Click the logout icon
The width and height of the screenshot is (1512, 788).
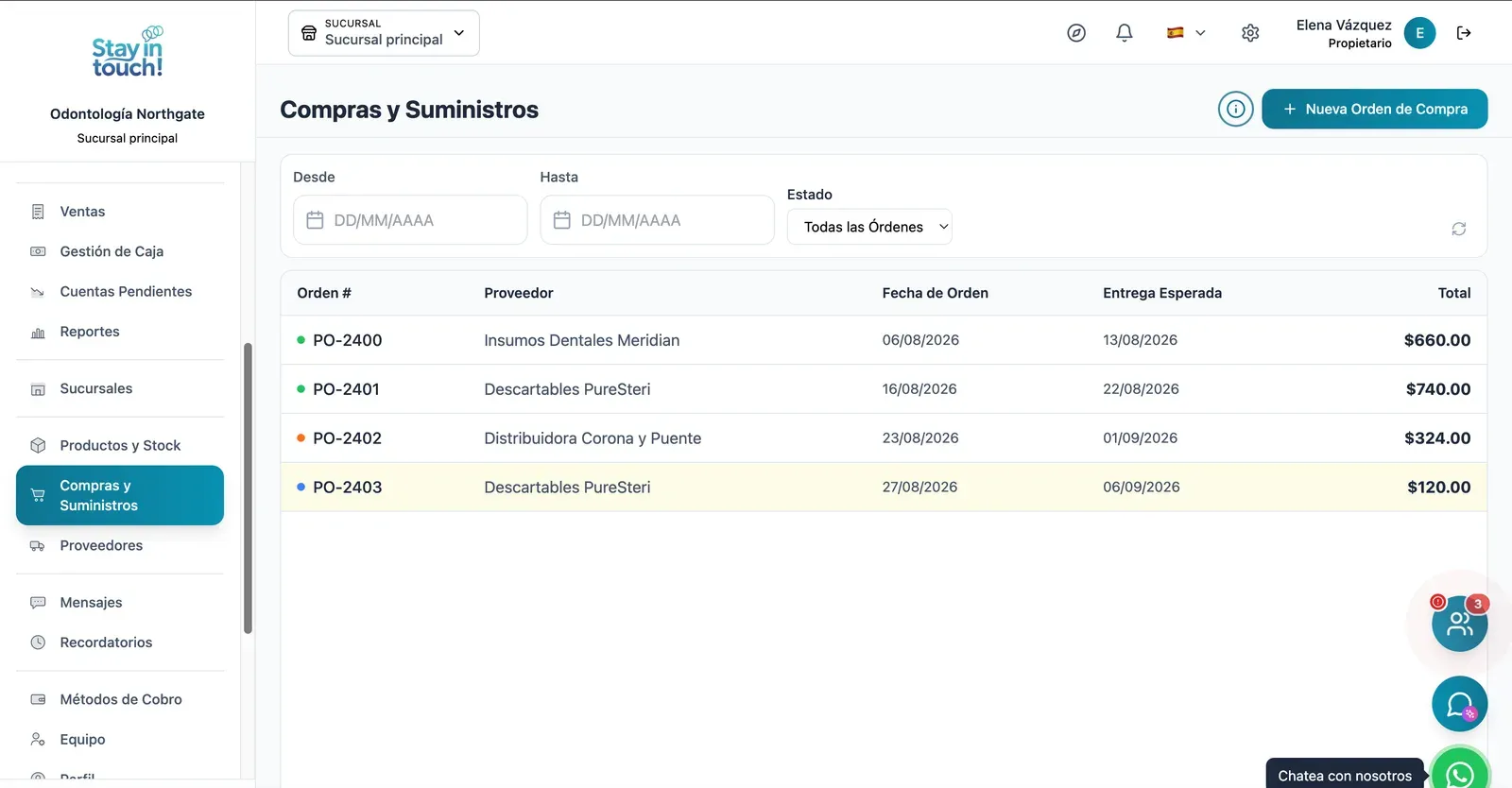(x=1464, y=33)
